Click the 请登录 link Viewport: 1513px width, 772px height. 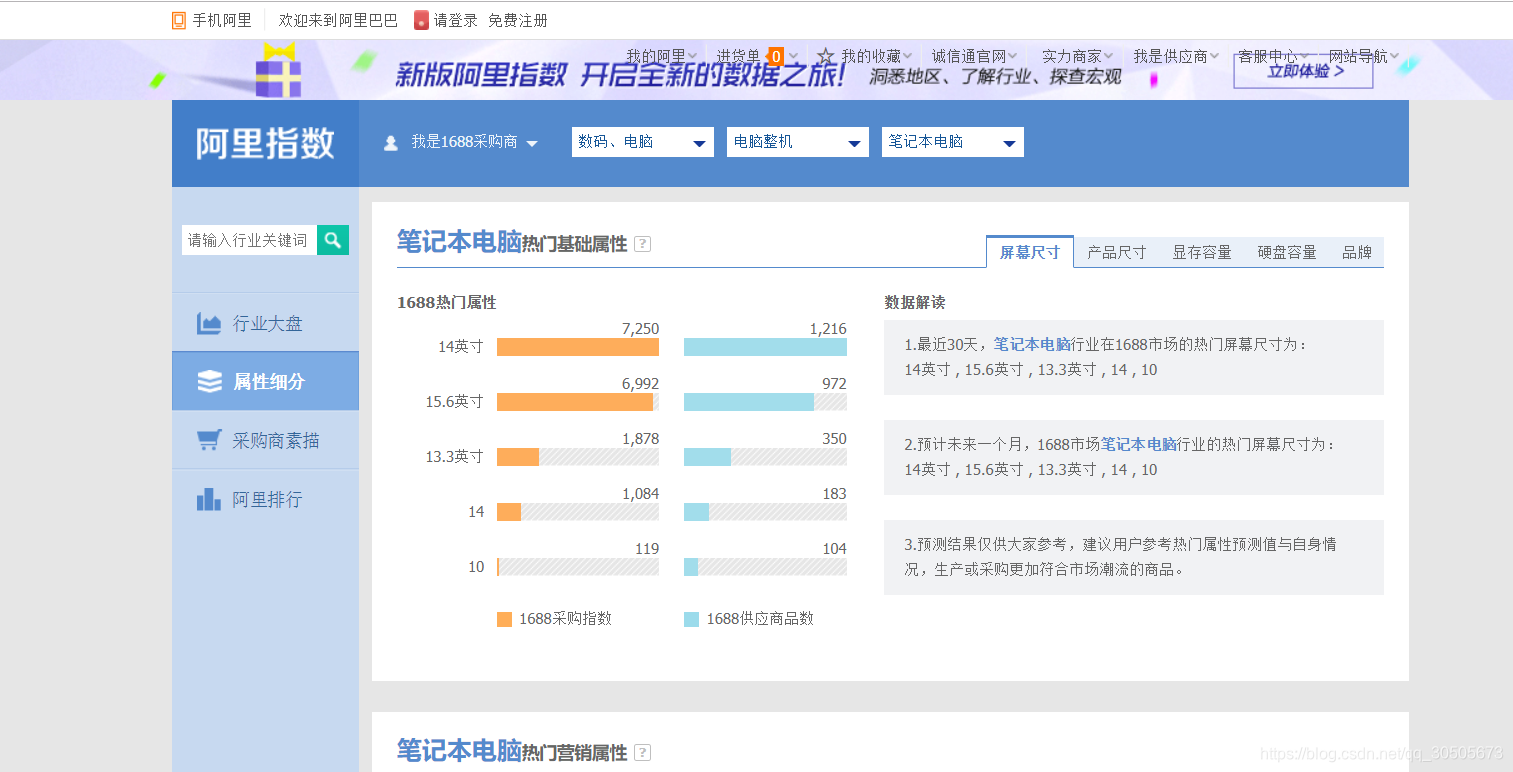point(456,20)
